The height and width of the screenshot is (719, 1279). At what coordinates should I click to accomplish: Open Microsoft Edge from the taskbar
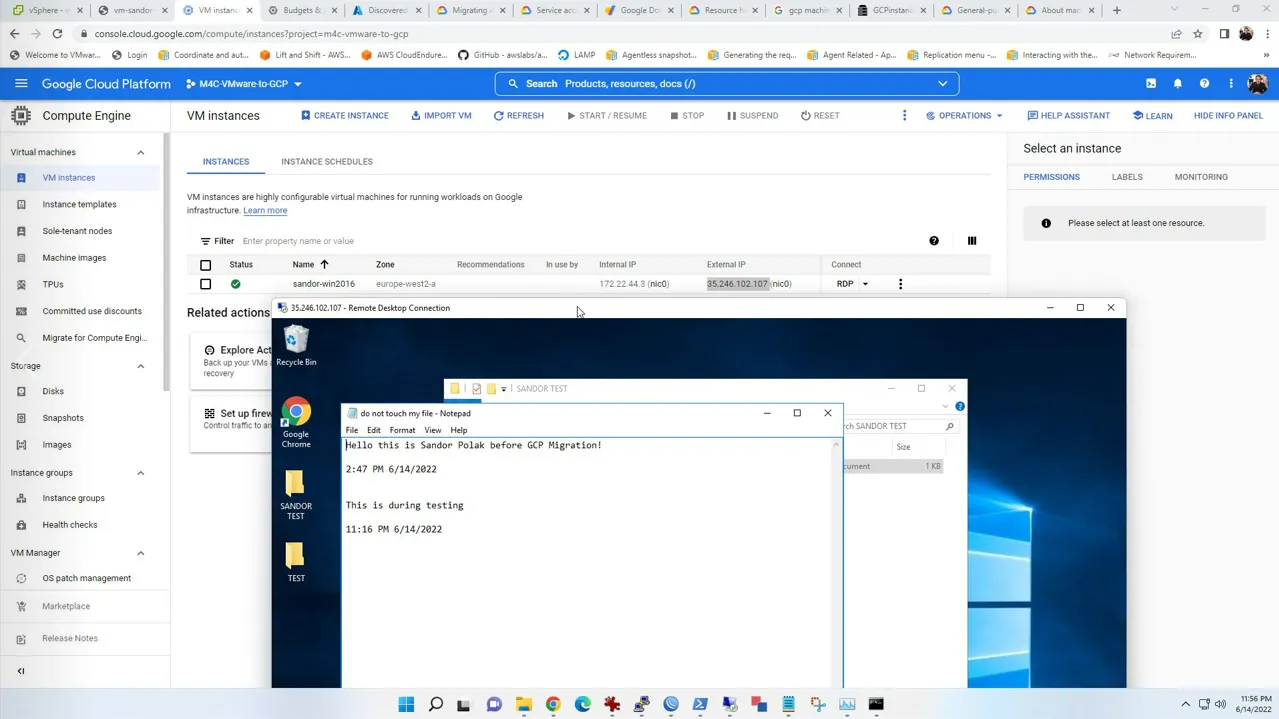coord(583,704)
